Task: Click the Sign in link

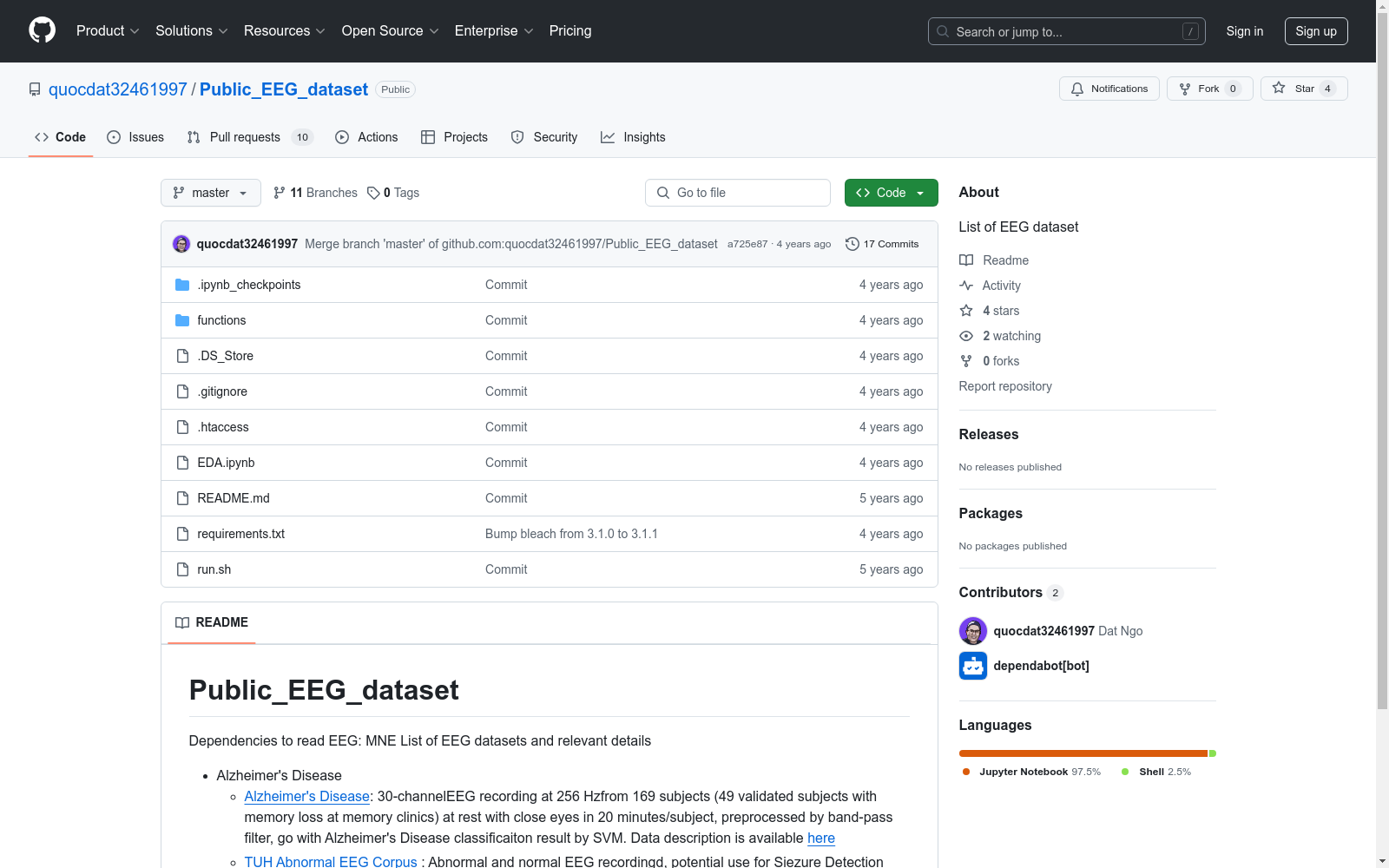Action: coord(1245,31)
